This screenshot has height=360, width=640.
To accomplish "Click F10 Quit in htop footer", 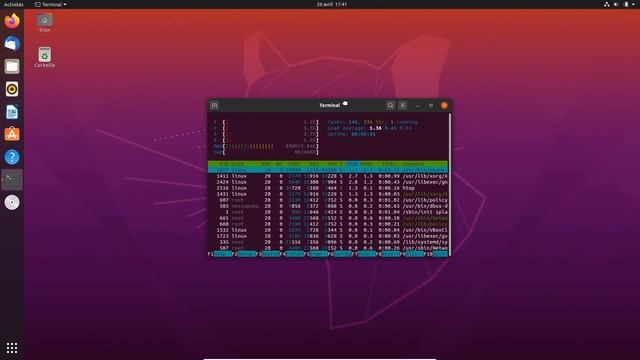I will (436, 254).
